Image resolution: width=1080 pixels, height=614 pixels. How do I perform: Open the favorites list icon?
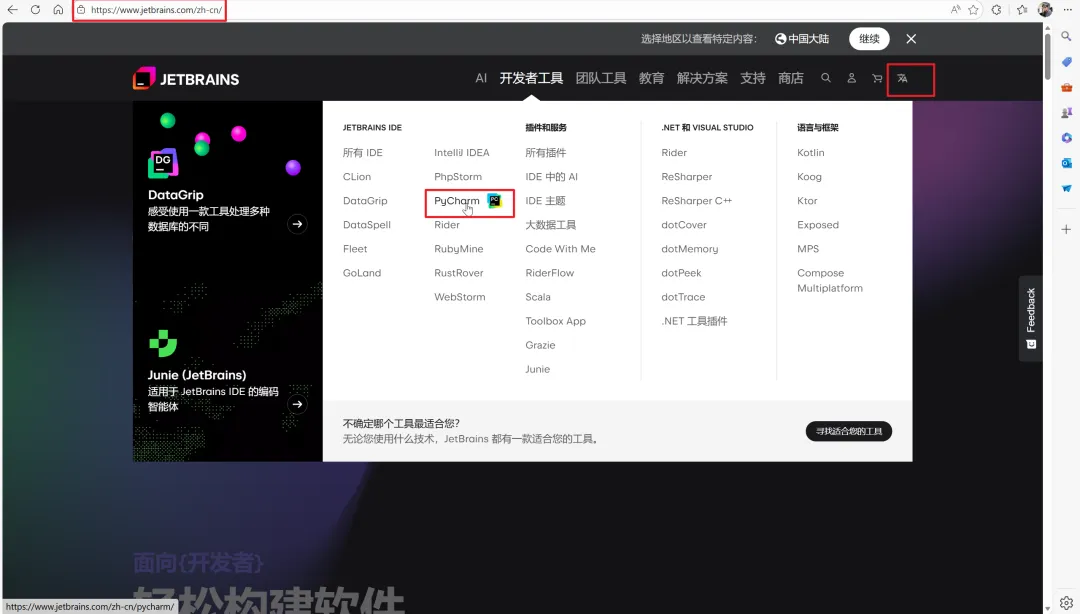click(x=1022, y=10)
